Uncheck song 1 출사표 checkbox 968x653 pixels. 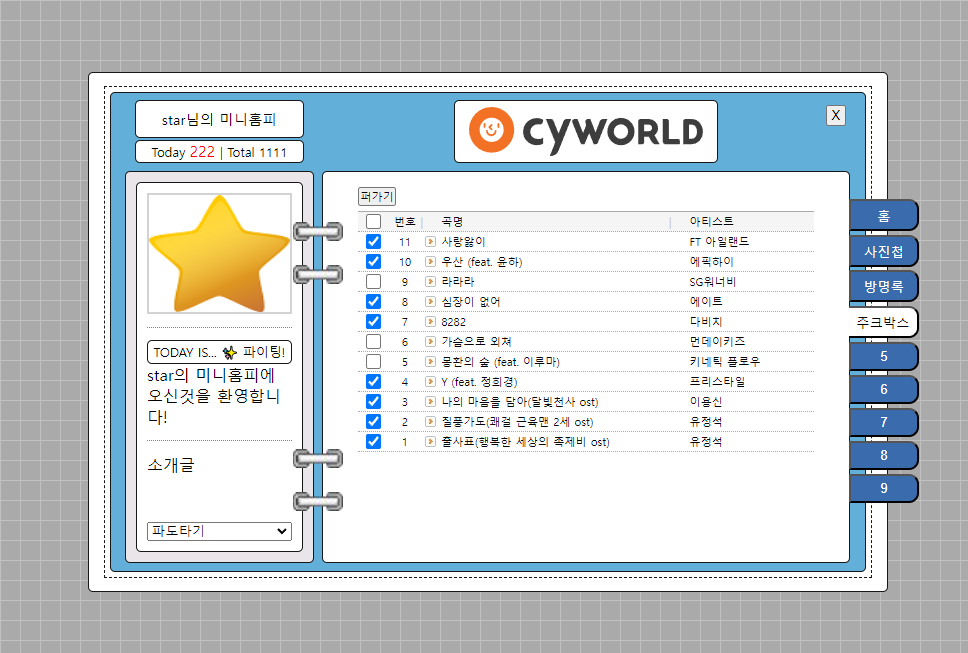[x=373, y=442]
